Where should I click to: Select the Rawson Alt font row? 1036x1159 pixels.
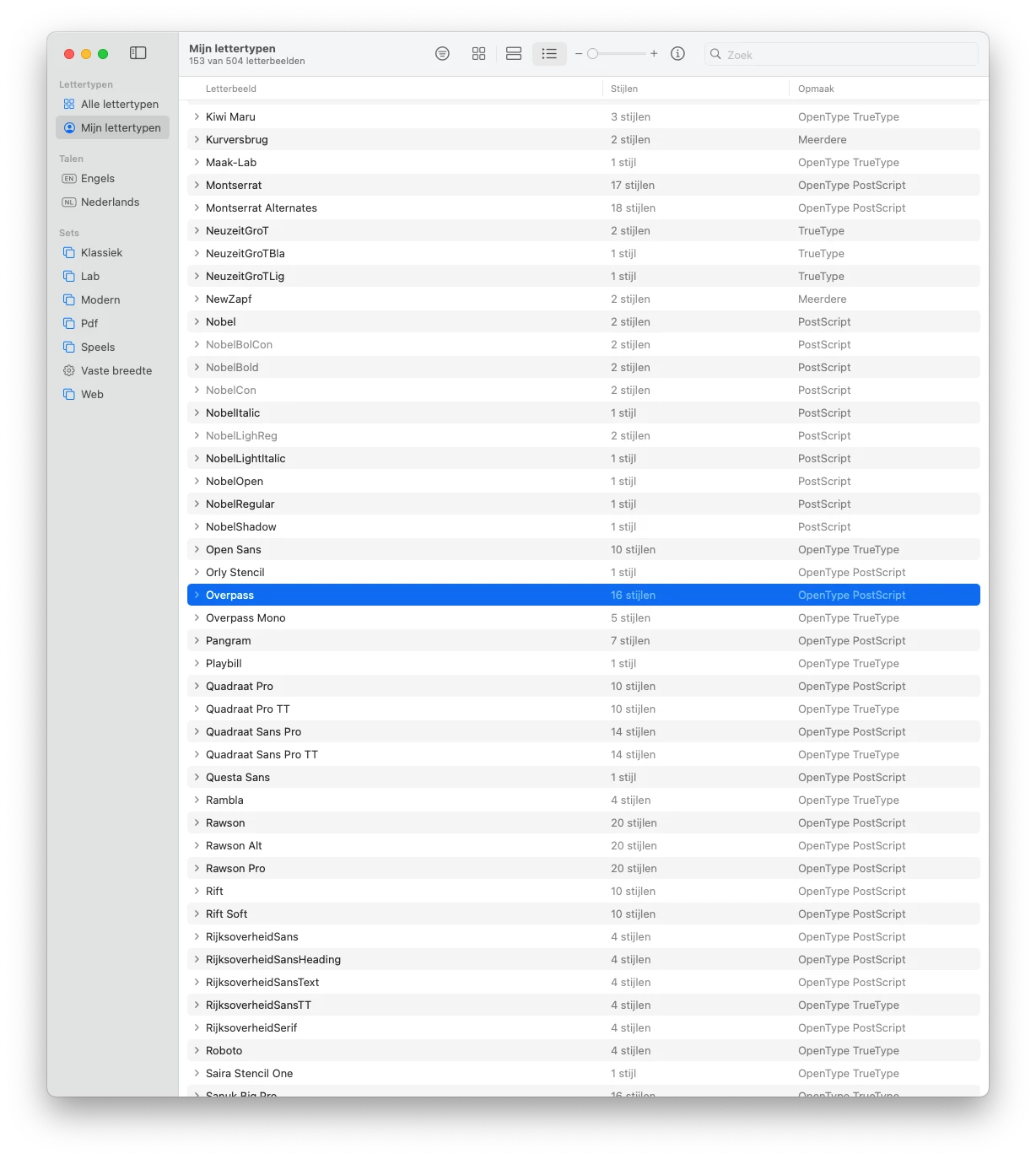pyautogui.click(x=584, y=845)
